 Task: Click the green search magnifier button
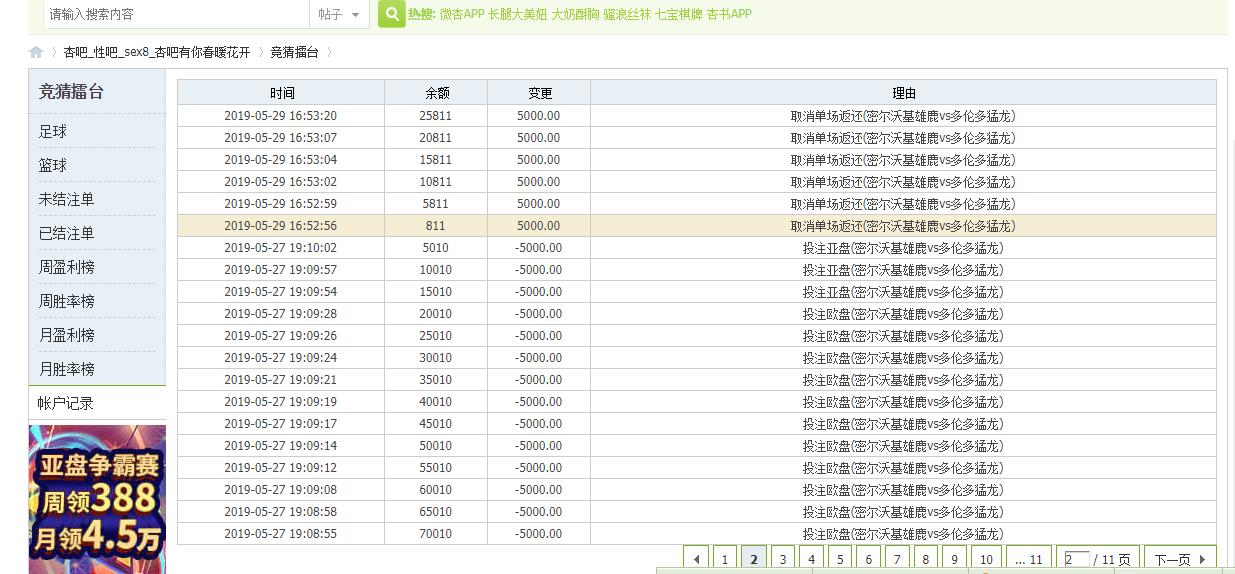point(392,14)
